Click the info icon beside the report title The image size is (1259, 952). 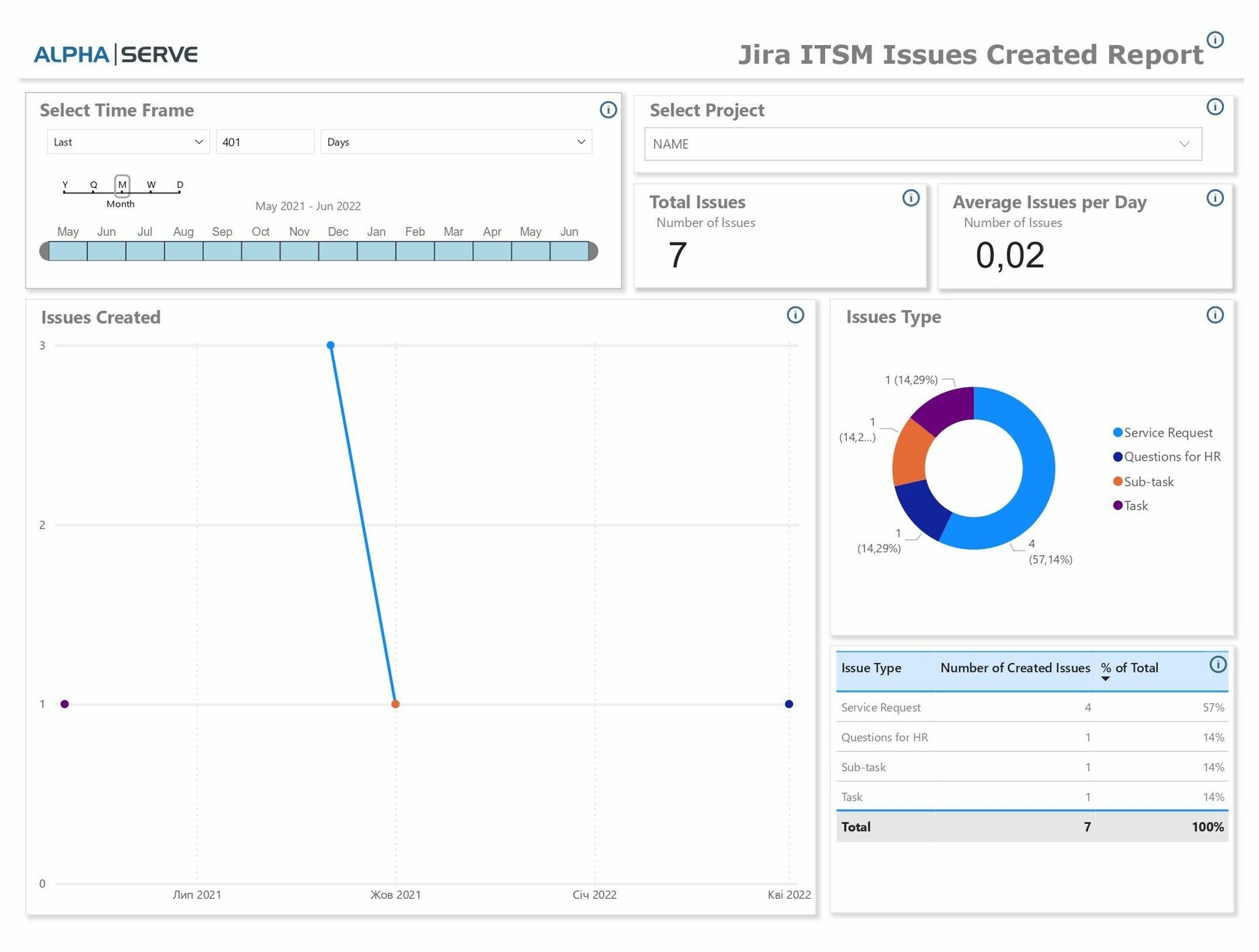1215,41
